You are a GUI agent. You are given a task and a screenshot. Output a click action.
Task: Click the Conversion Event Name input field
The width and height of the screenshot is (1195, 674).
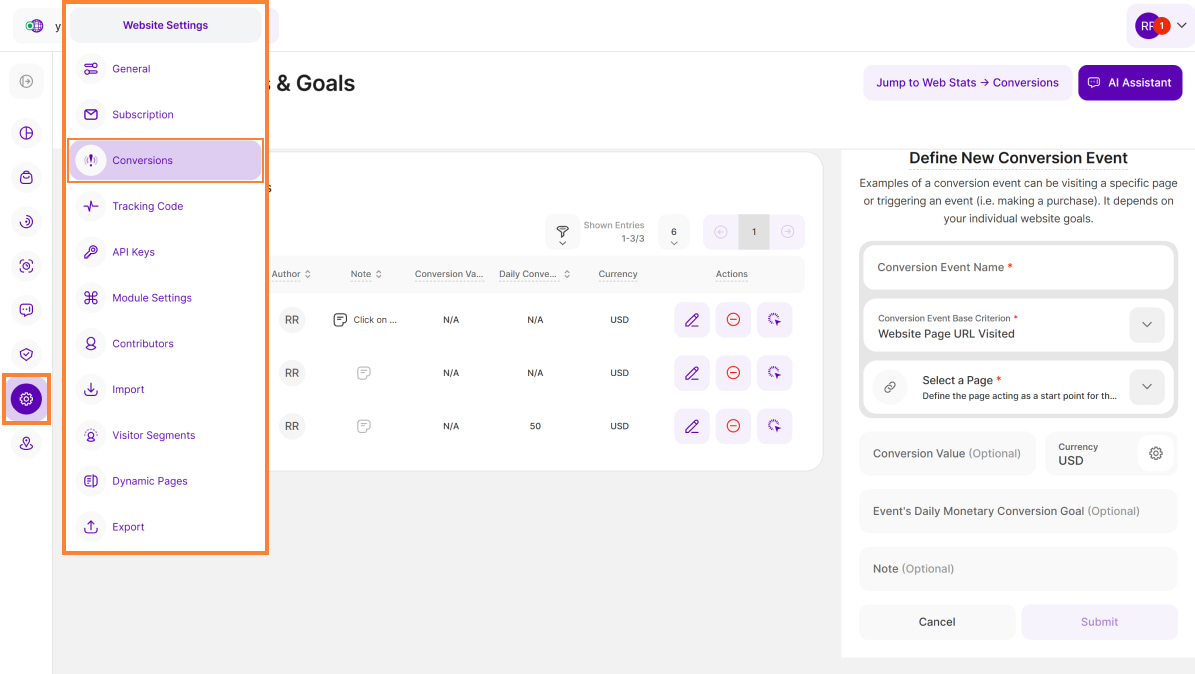point(1017,268)
